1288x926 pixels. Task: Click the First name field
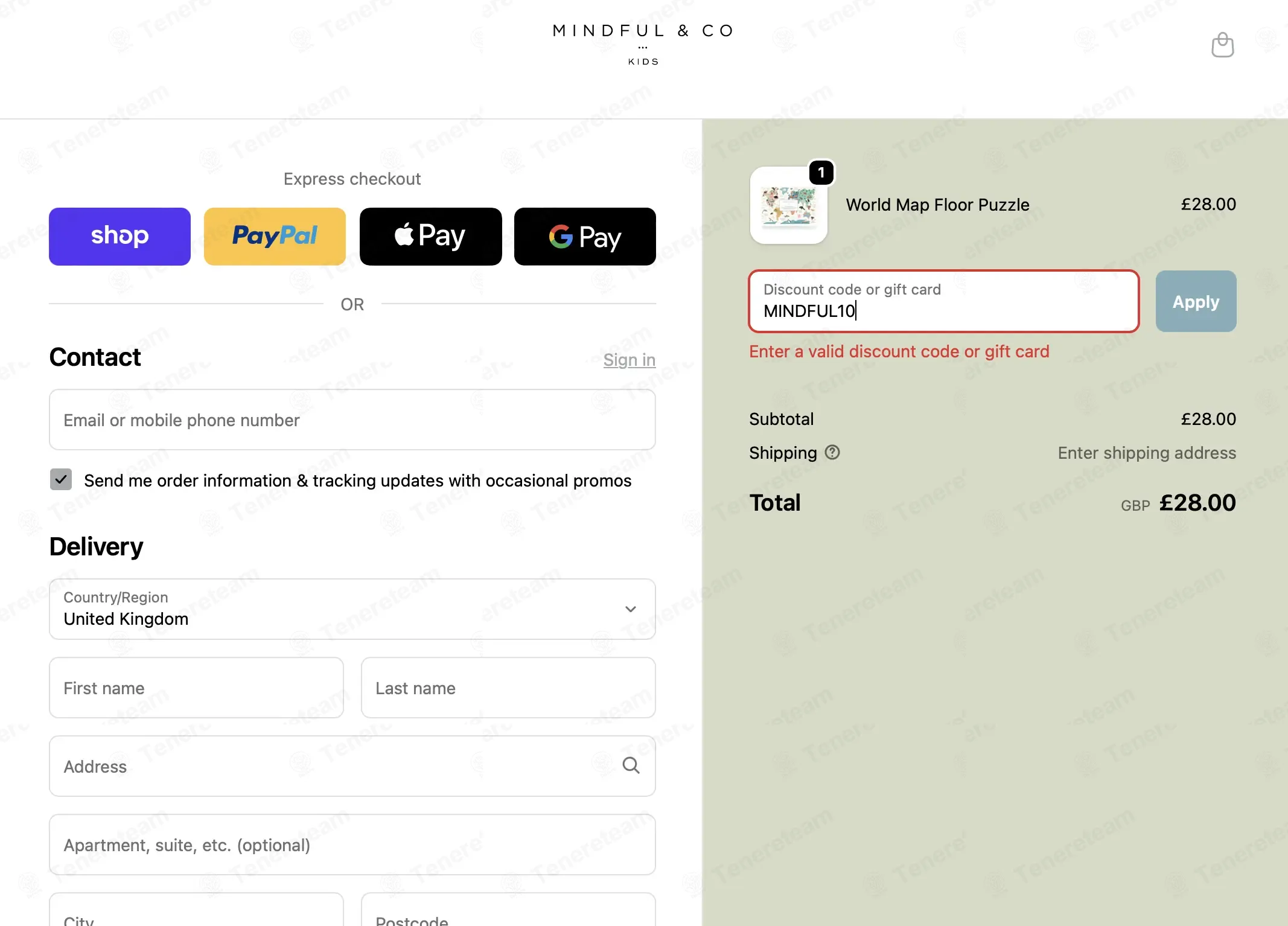point(196,688)
